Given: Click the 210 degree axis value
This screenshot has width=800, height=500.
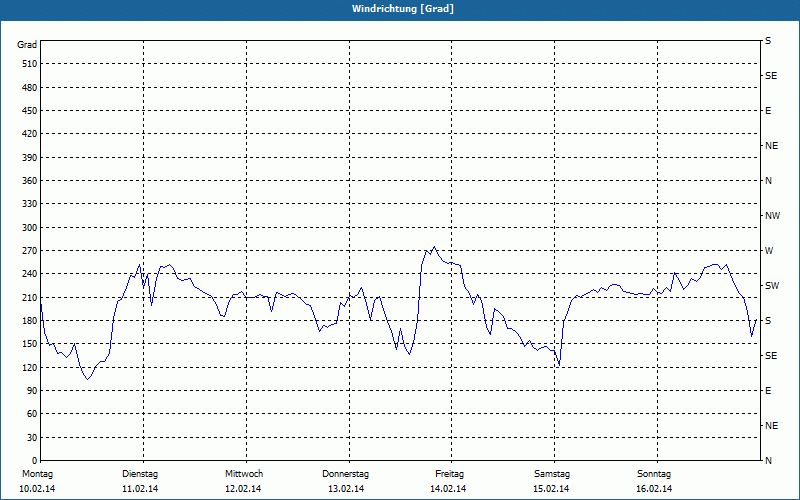Looking at the screenshot, I should [30, 297].
